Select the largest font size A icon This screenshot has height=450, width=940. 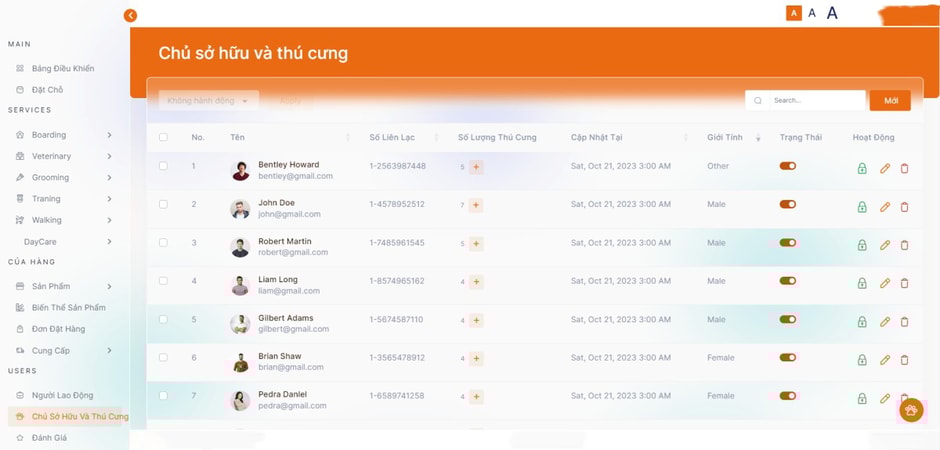click(x=832, y=13)
